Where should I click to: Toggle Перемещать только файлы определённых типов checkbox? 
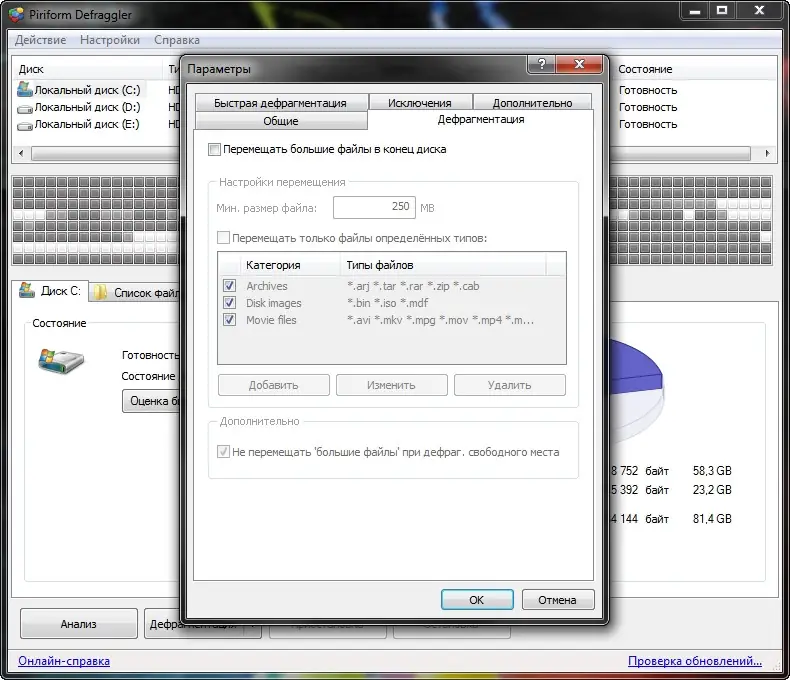[x=223, y=238]
